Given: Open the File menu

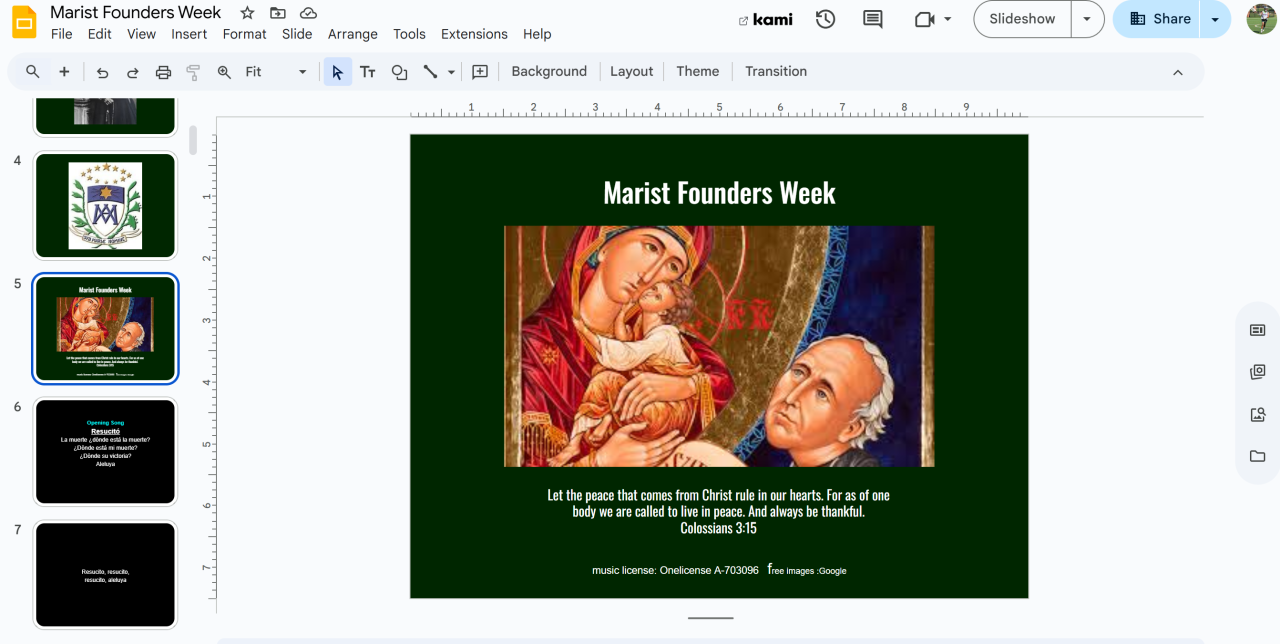Looking at the screenshot, I should coord(62,34).
